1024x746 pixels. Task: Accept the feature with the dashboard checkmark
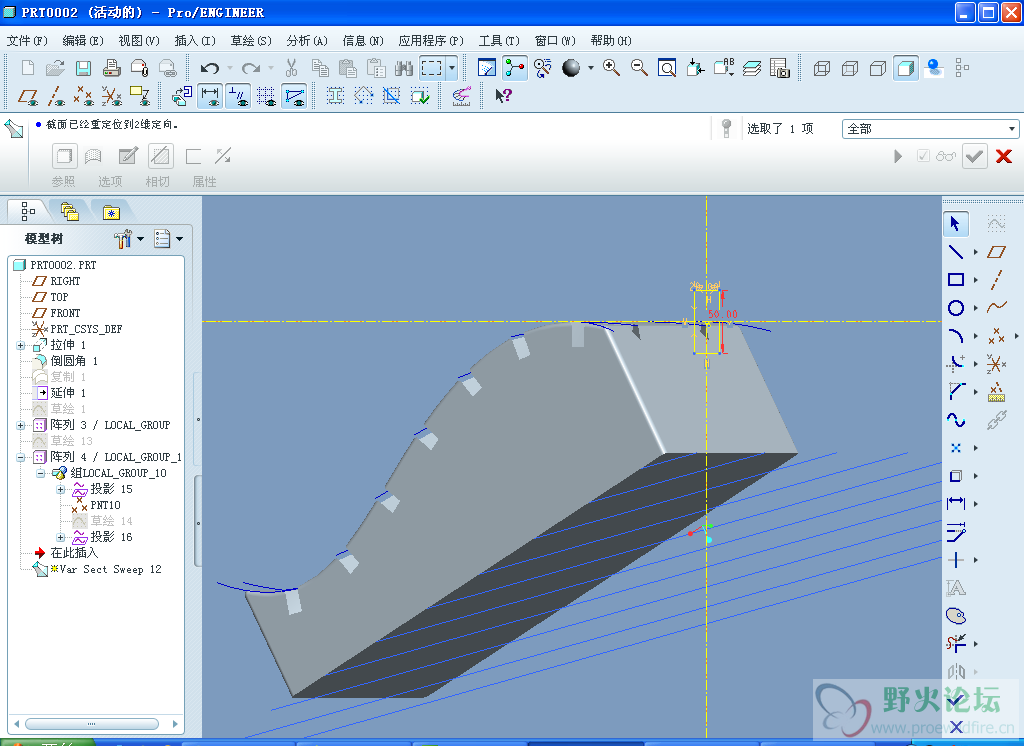pos(974,157)
